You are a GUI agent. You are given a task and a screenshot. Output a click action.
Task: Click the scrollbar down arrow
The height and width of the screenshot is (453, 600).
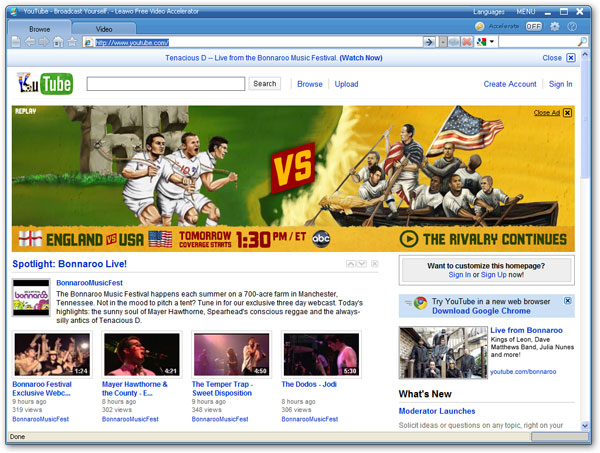click(585, 425)
